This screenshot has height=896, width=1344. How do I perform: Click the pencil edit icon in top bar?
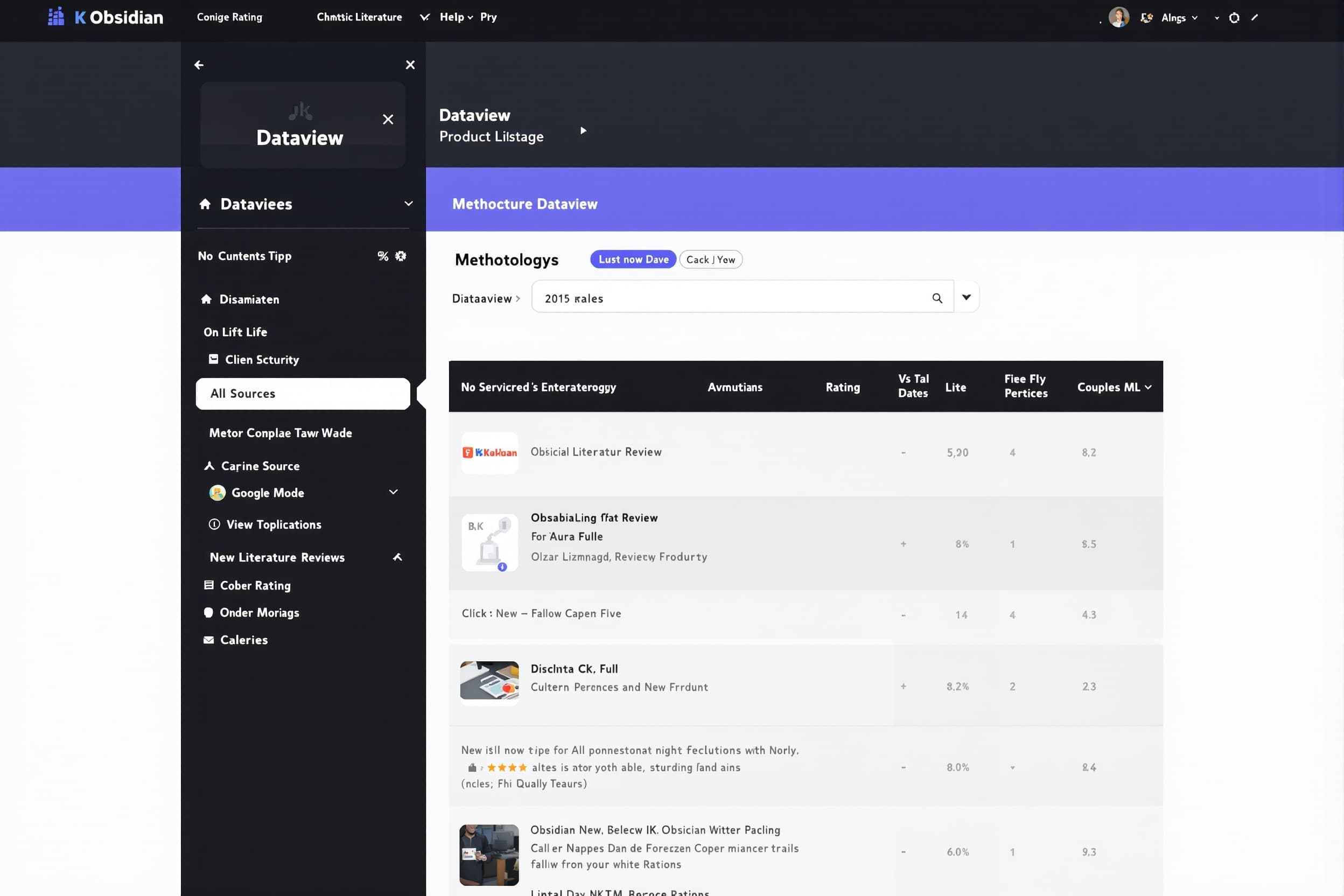1254,18
